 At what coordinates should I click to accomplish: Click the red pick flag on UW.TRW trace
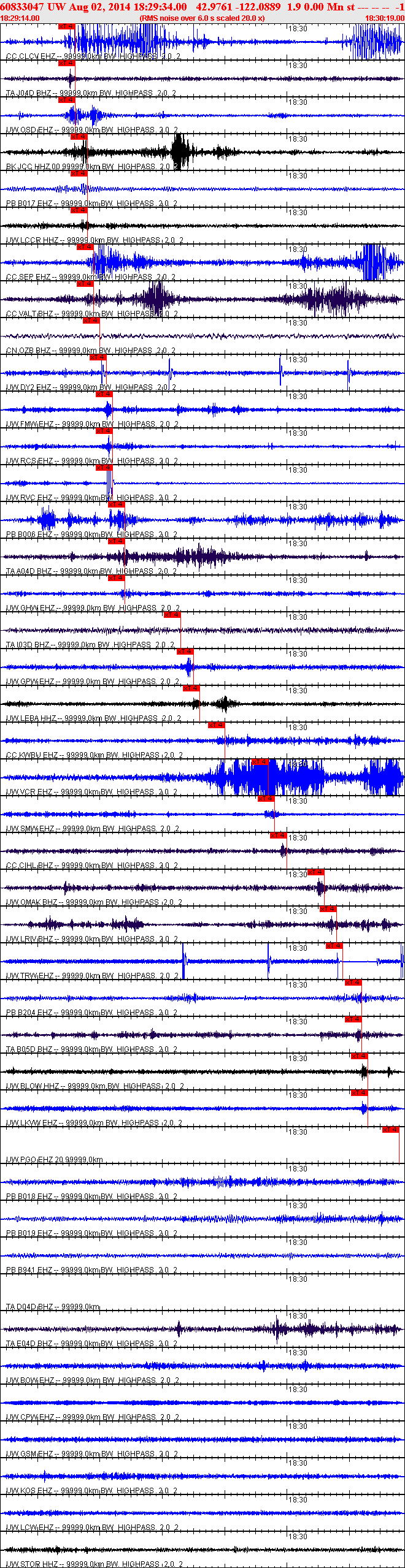coord(334,946)
